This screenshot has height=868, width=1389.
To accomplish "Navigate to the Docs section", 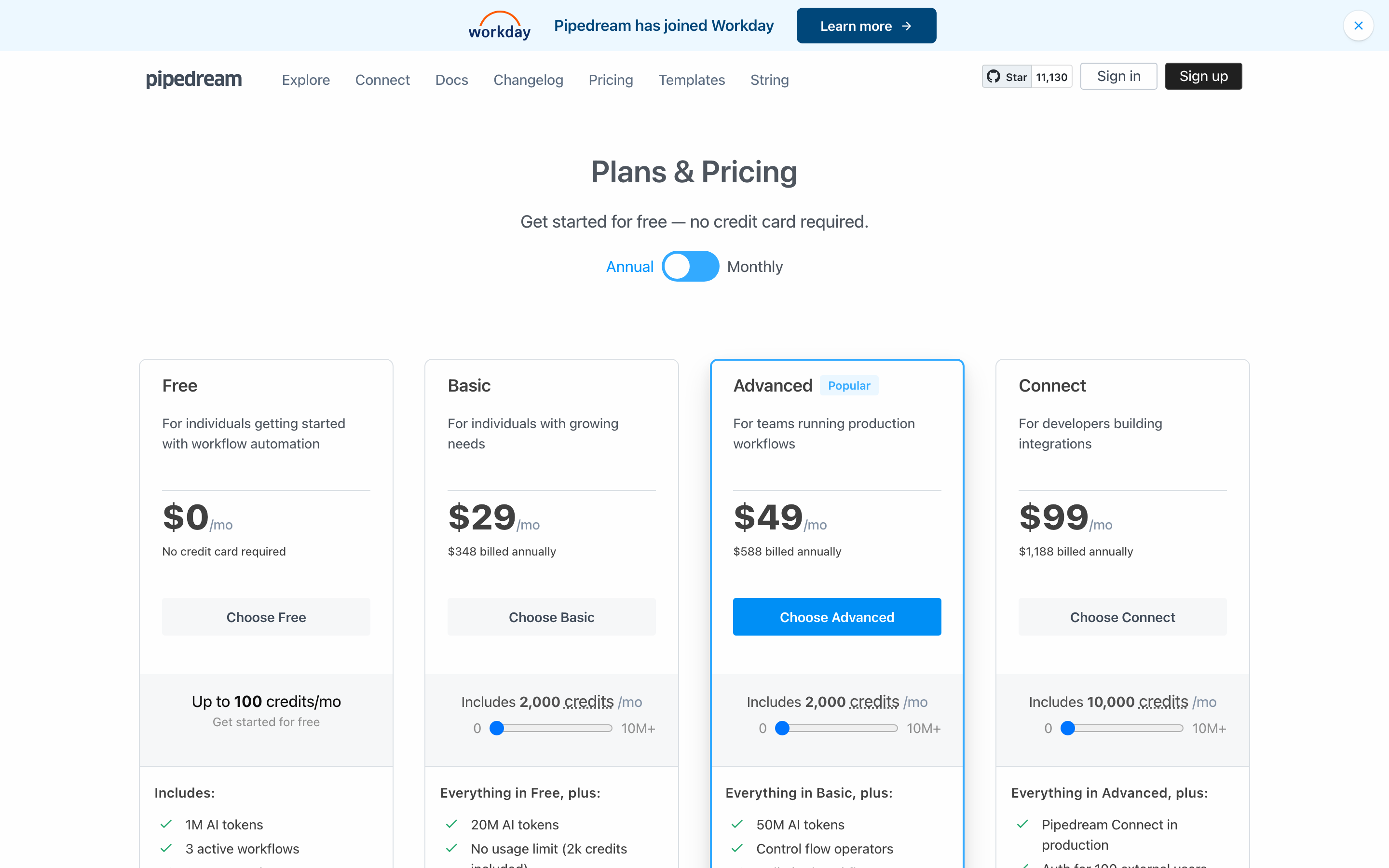I will click(451, 80).
